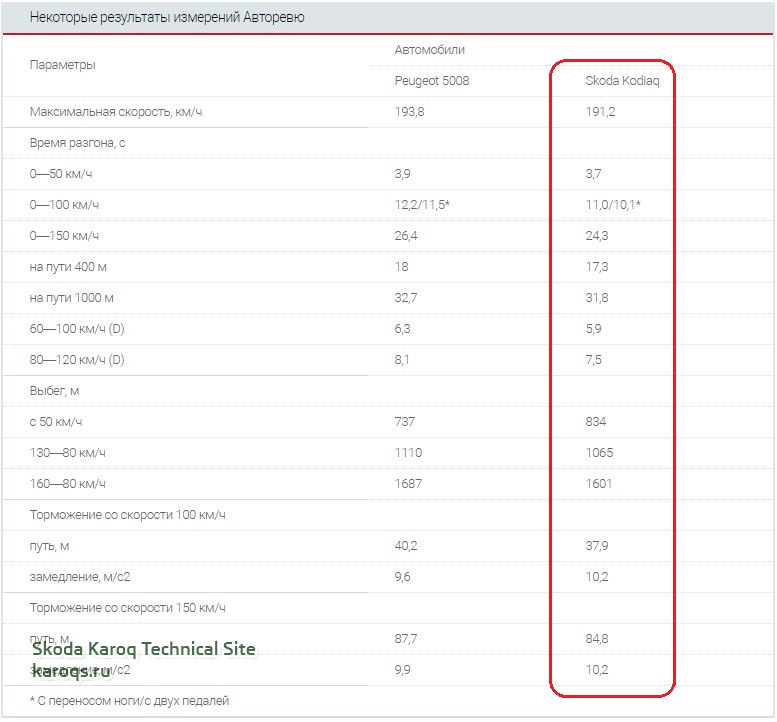Image resolution: width=777 pixels, height=722 pixels.
Task: Select the cell '11,0/10,1*'
Action: (x=613, y=205)
